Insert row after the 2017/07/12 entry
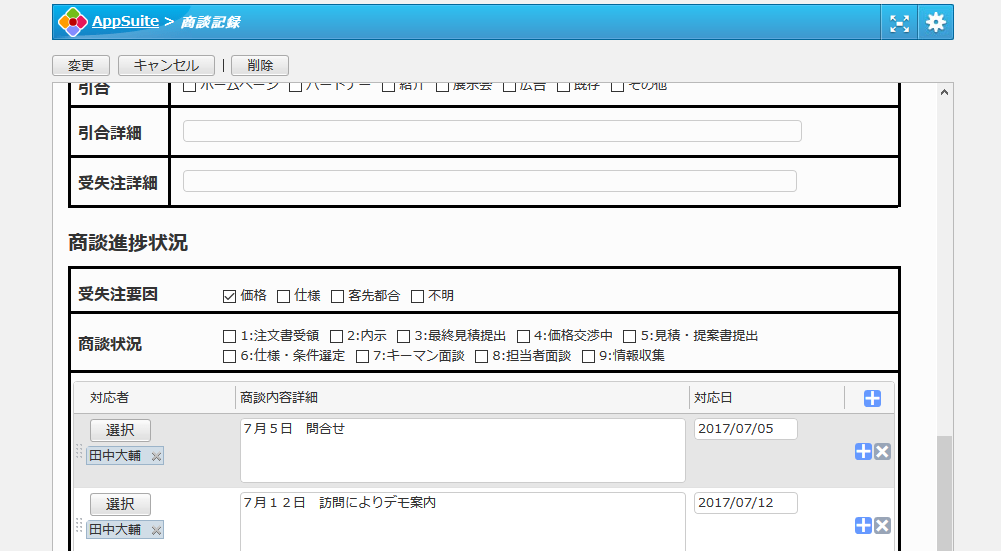This screenshot has width=1001, height=551. pos(863,526)
